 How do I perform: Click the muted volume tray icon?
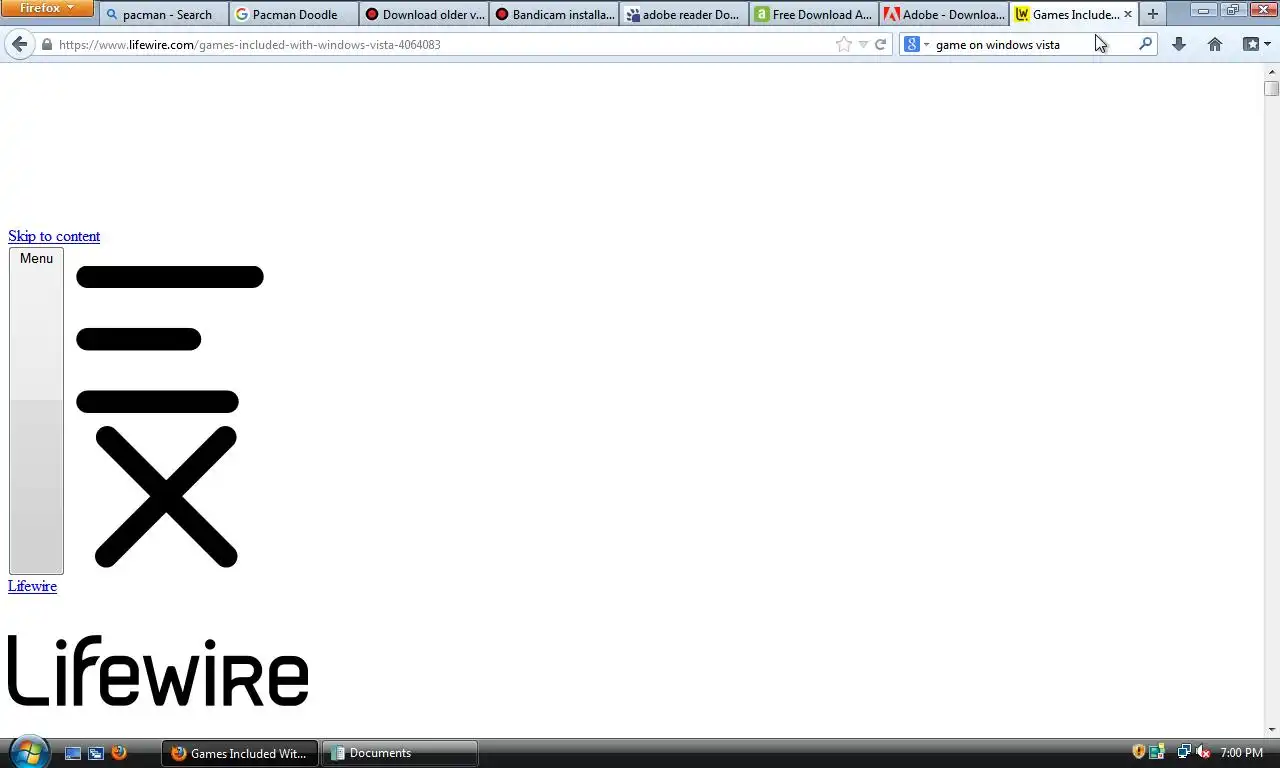[1204, 752]
